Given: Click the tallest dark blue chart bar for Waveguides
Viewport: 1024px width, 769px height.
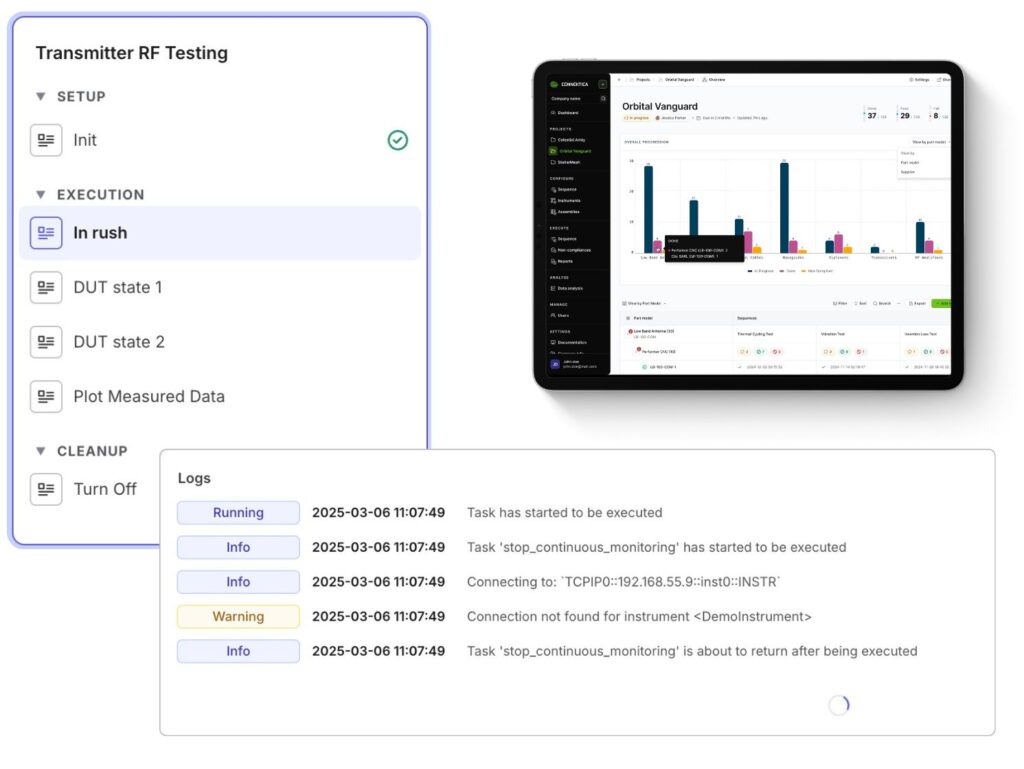Looking at the screenshot, I should 784,208.
